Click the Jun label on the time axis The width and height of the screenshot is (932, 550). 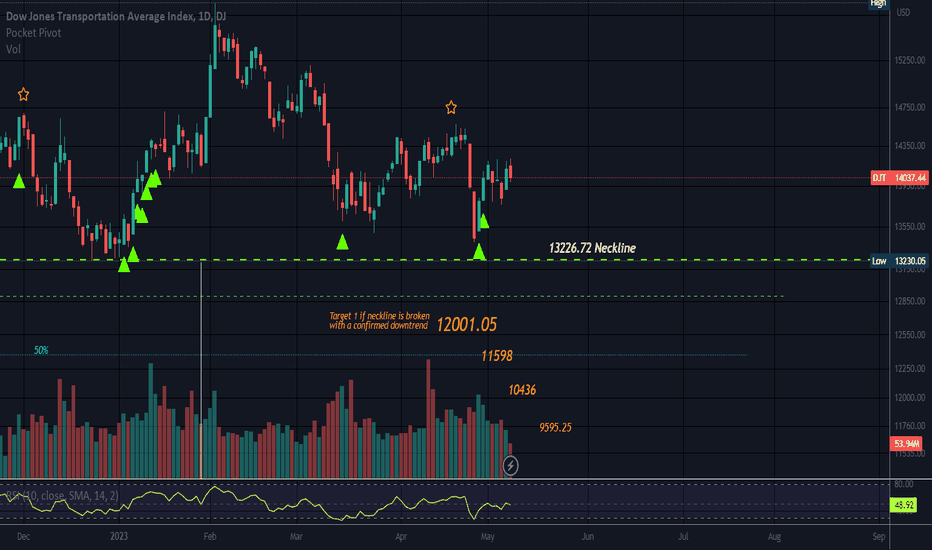click(588, 536)
